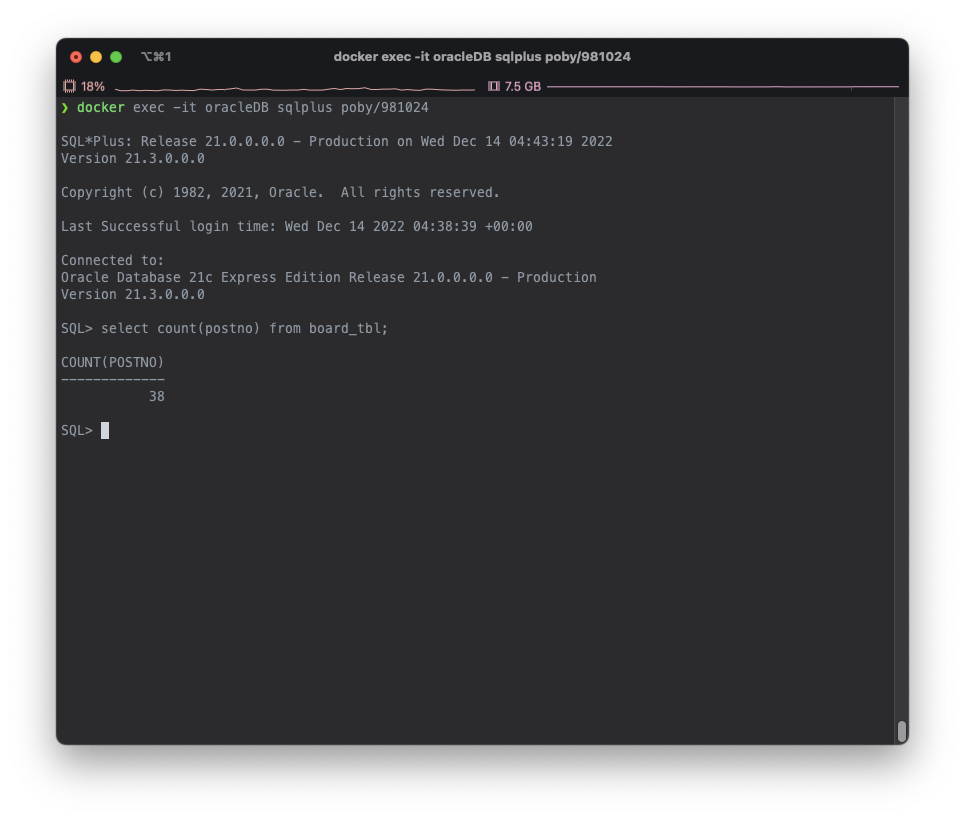Screen dimensions: 965x819
Task: Click the 'SQL*Plus: Release 21.0.0.0.0' line
Action: [x=337, y=142]
